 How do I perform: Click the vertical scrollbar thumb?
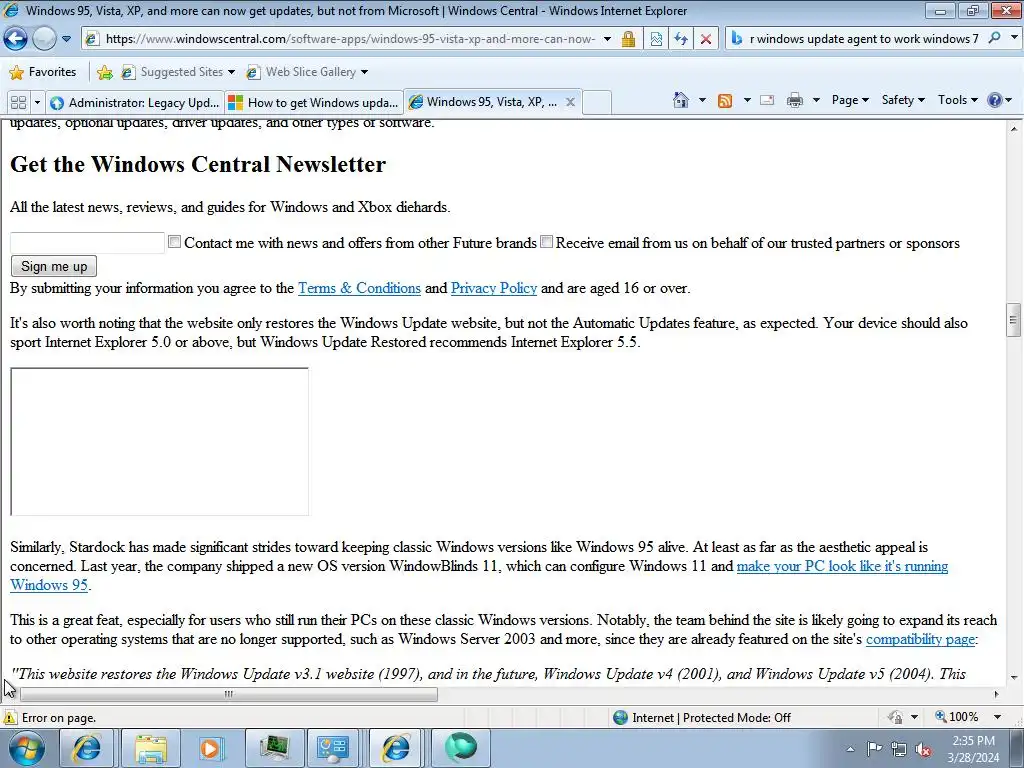coord(1014,319)
